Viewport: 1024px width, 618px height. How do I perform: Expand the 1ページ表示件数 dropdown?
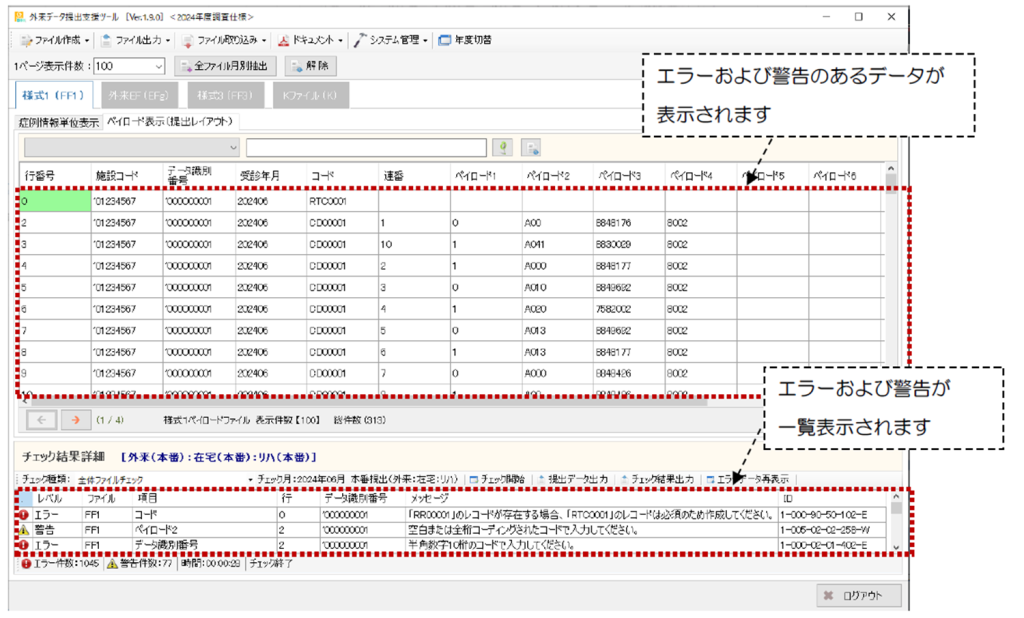(x=159, y=67)
